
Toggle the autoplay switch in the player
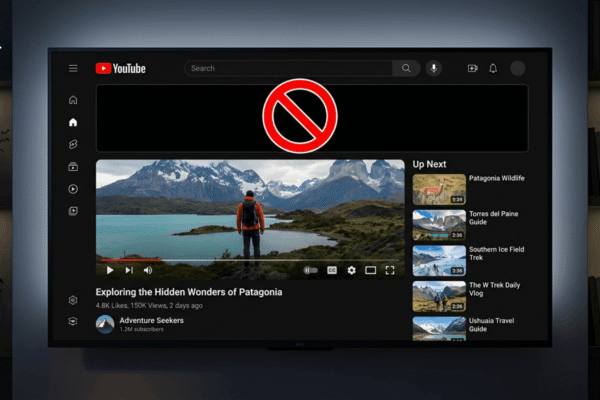tap(310, 270)
